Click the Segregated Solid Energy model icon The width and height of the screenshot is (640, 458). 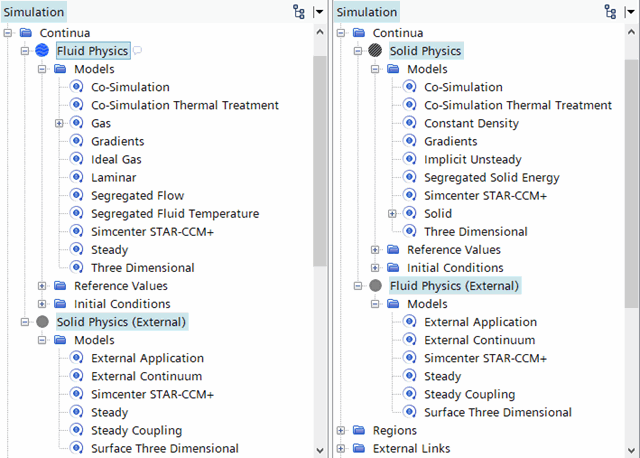(x=410, y=178)
